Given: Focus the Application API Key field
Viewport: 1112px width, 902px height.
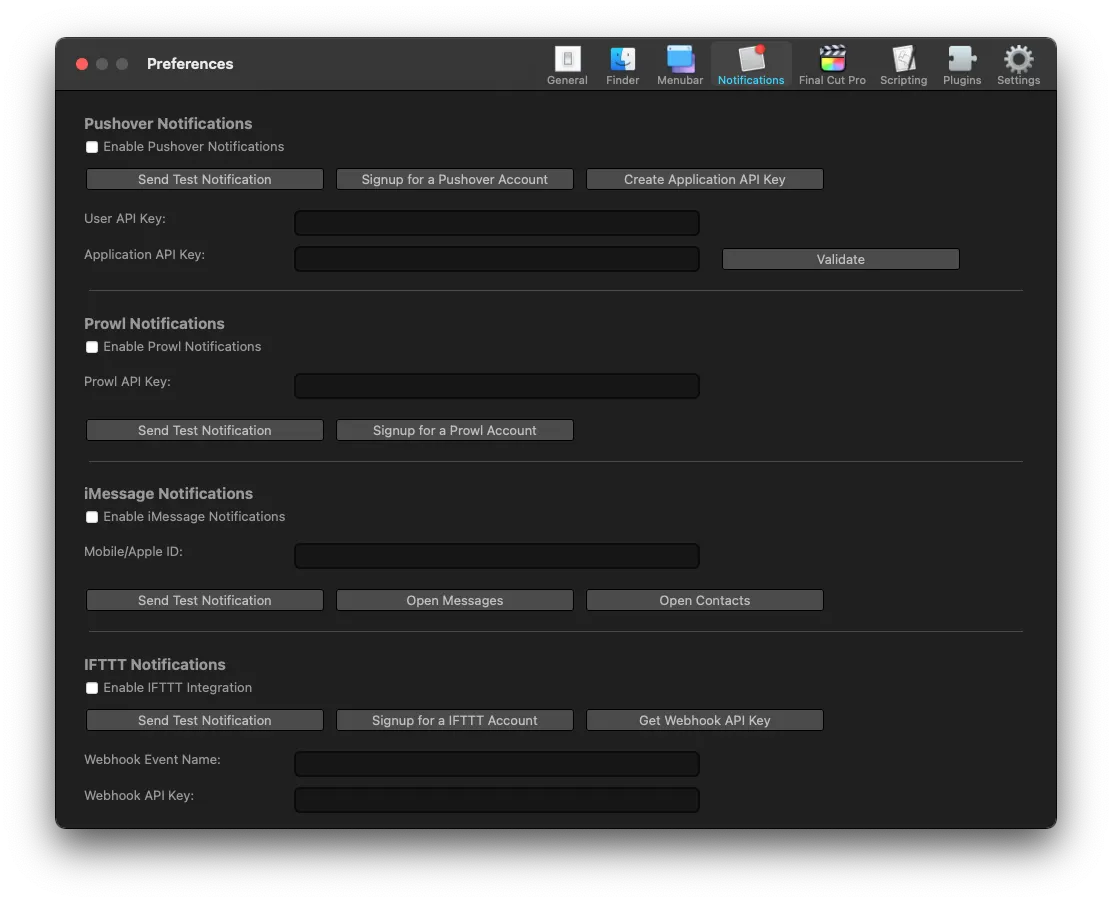Looking at the screenshot, I should tap(496, 259).
